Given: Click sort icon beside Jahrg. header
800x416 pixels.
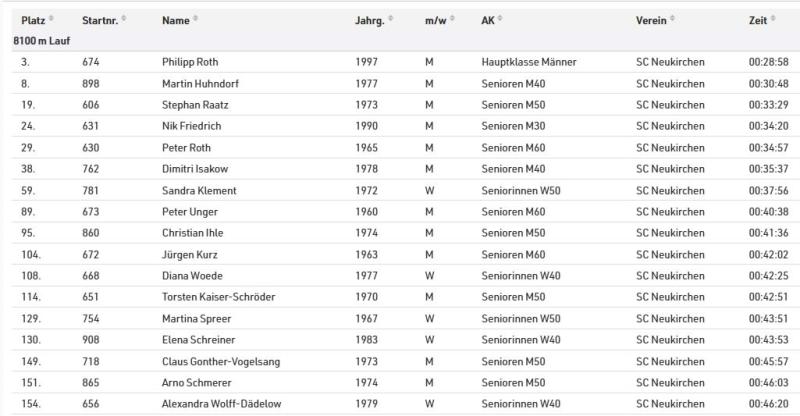Looking at the screenshot, I should pos(390,20).
